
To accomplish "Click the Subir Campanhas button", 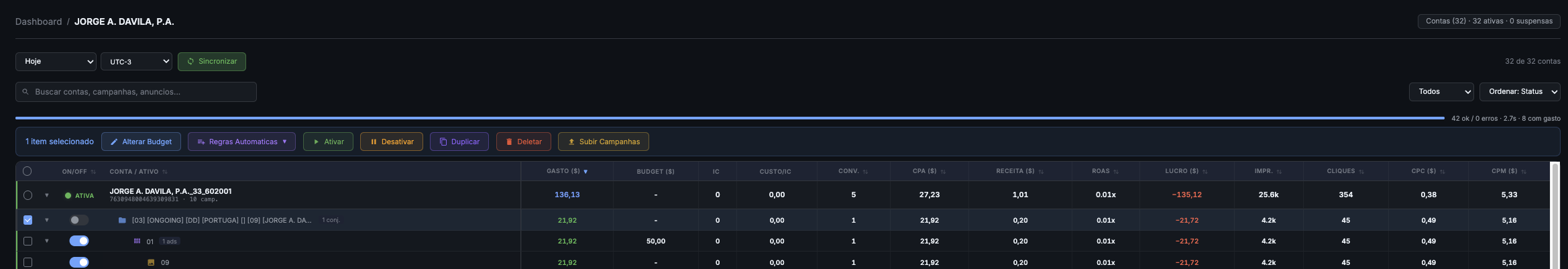I will 604,142.
